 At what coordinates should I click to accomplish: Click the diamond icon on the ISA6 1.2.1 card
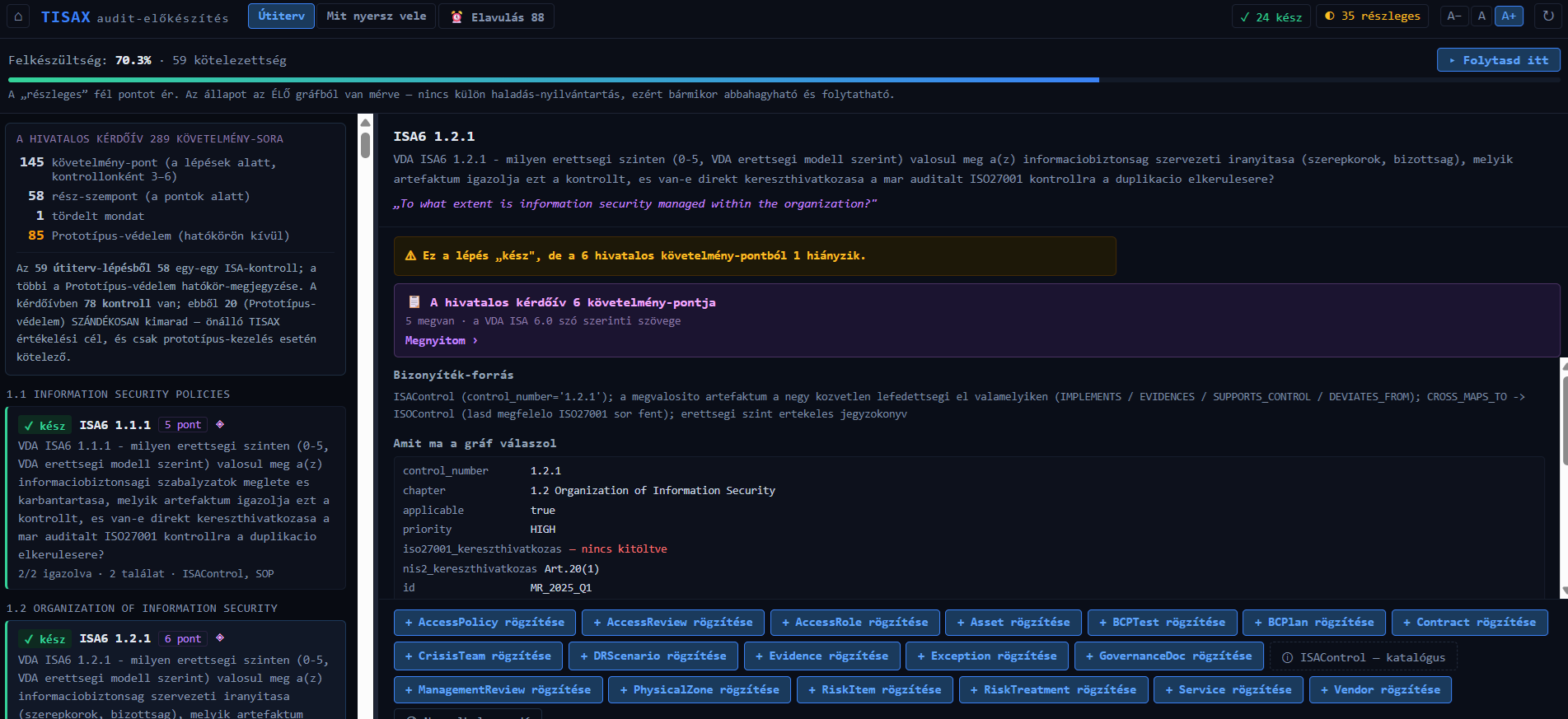[220, 637]
